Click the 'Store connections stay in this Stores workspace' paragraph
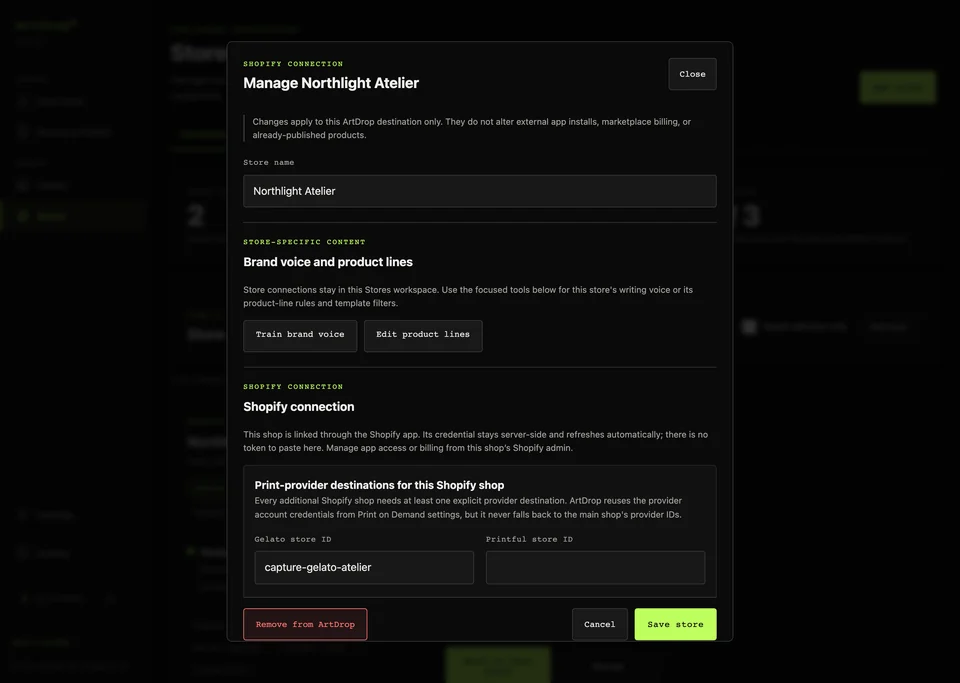Viewport: 960px width, 683px height. pyautogui.click(x=468, y=296)
